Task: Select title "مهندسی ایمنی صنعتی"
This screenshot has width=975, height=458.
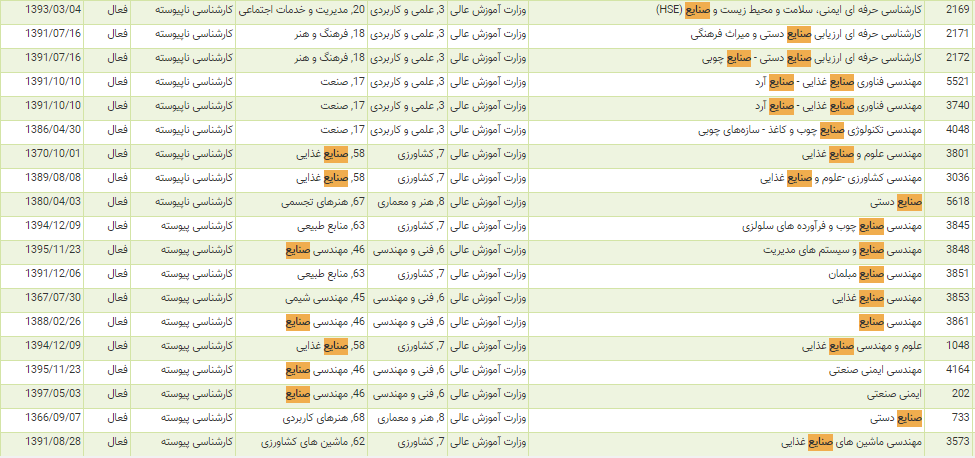Action: coord(876,370)
